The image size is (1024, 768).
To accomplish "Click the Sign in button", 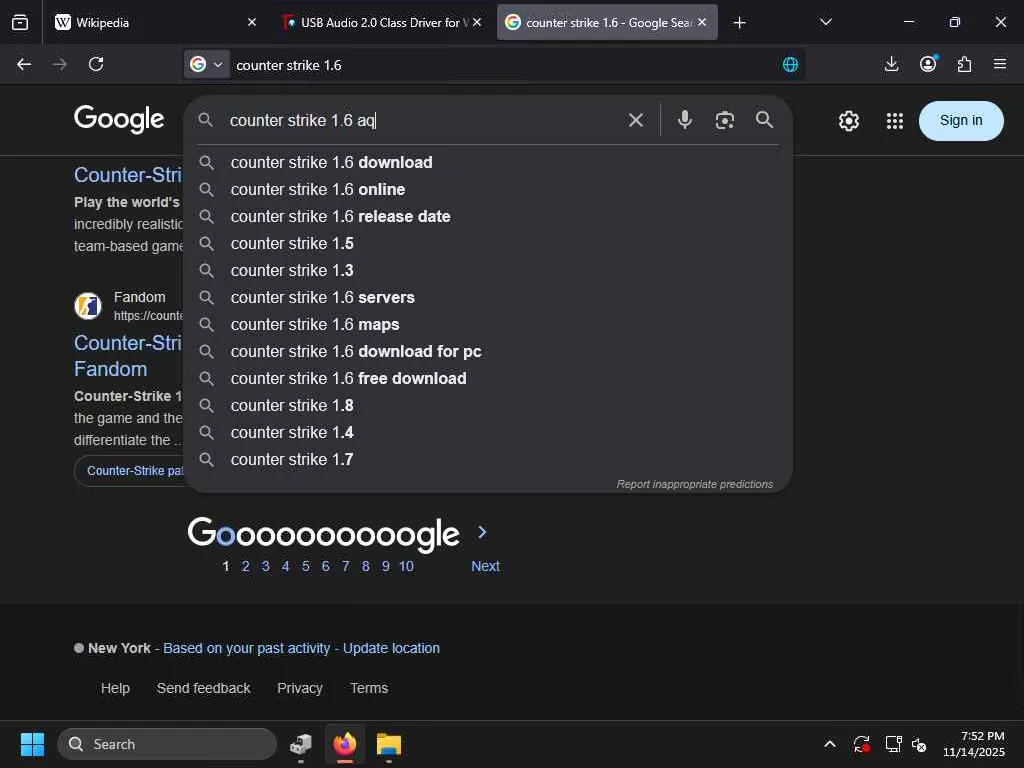I will [961, 121].
